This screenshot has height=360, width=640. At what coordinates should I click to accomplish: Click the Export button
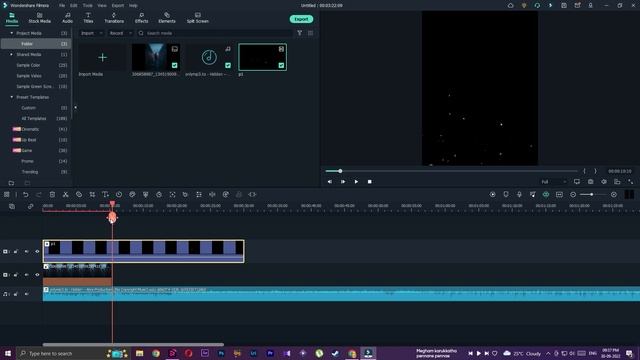301,19
